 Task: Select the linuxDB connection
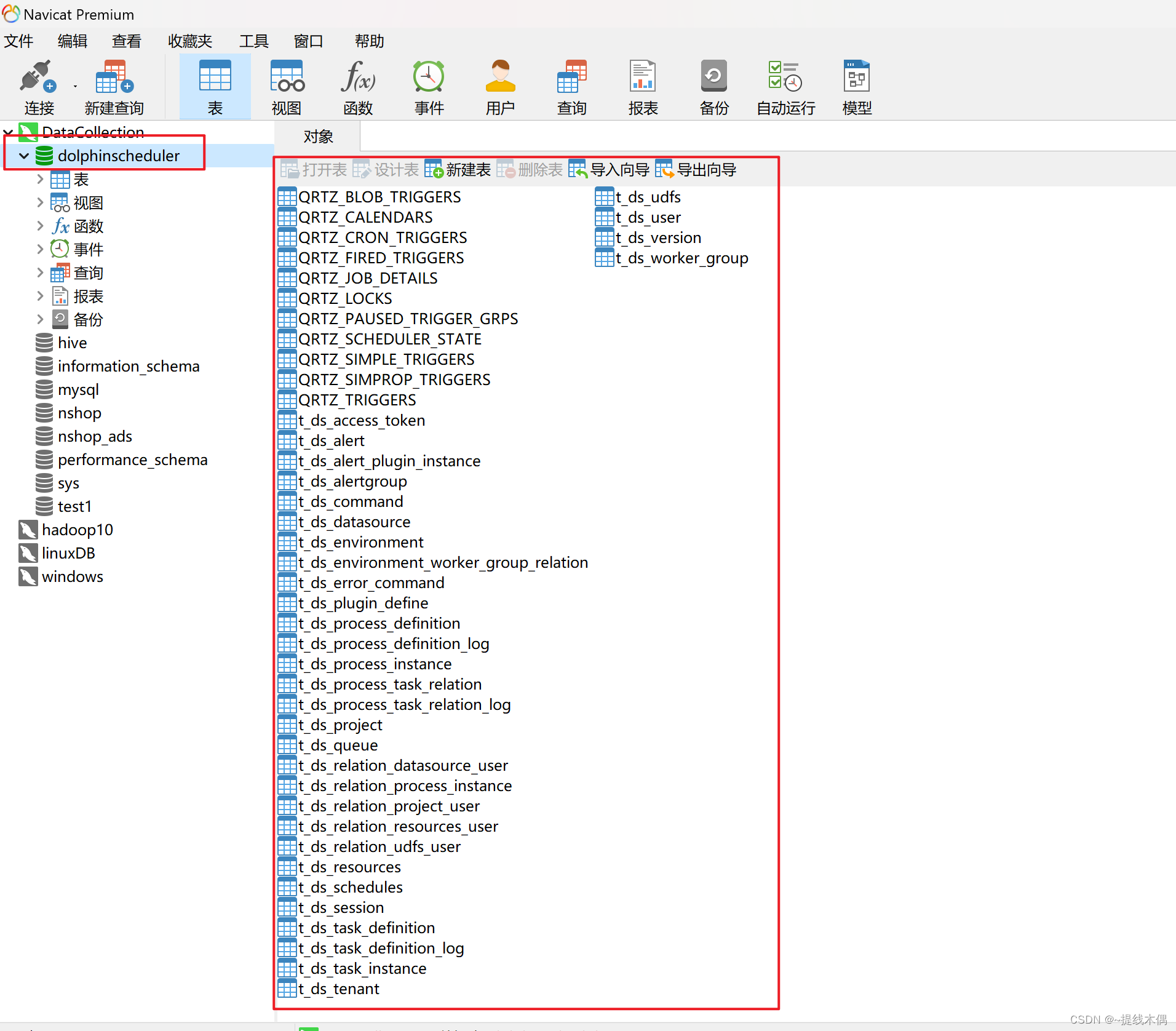click(x=68, y=553)
